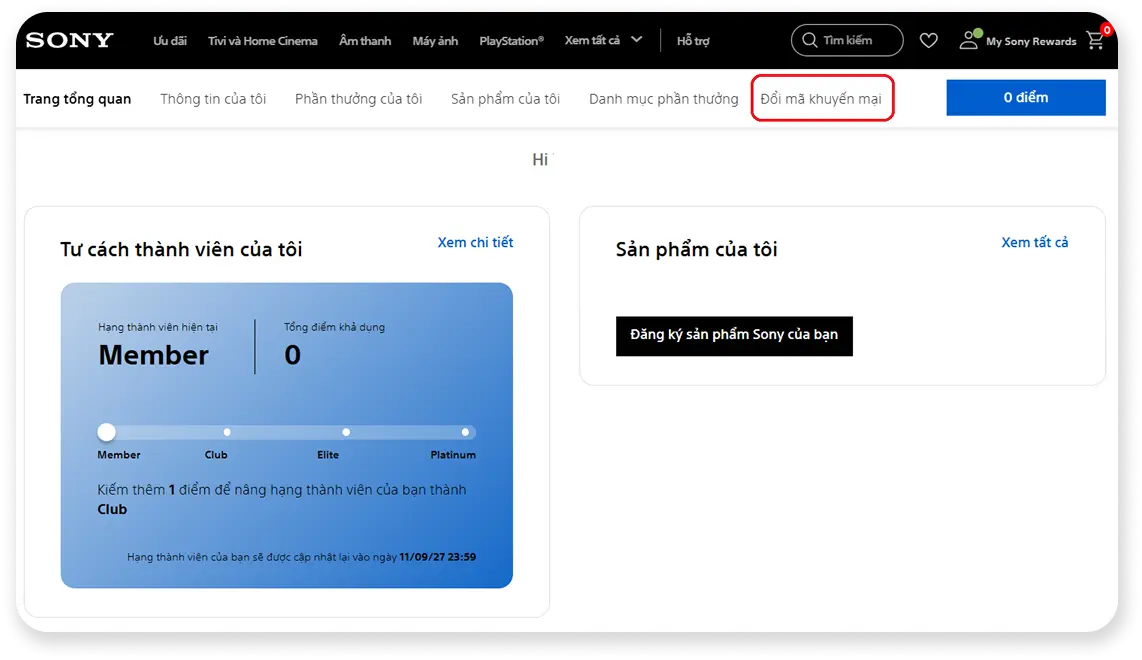Click the Member marker on tier progress bar

106,432
